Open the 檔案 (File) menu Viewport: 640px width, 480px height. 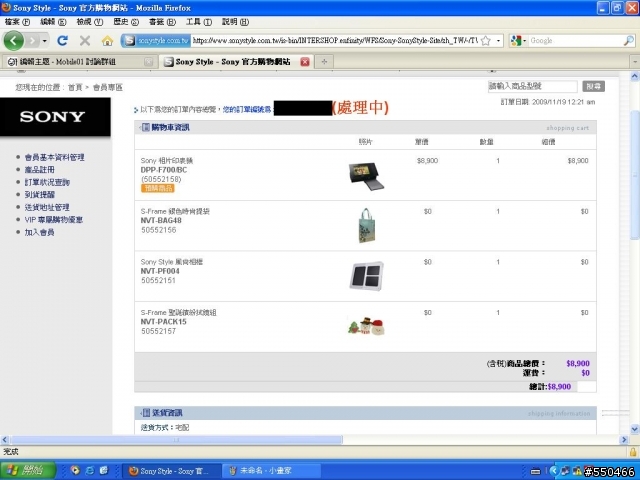[x=18, y=22]
